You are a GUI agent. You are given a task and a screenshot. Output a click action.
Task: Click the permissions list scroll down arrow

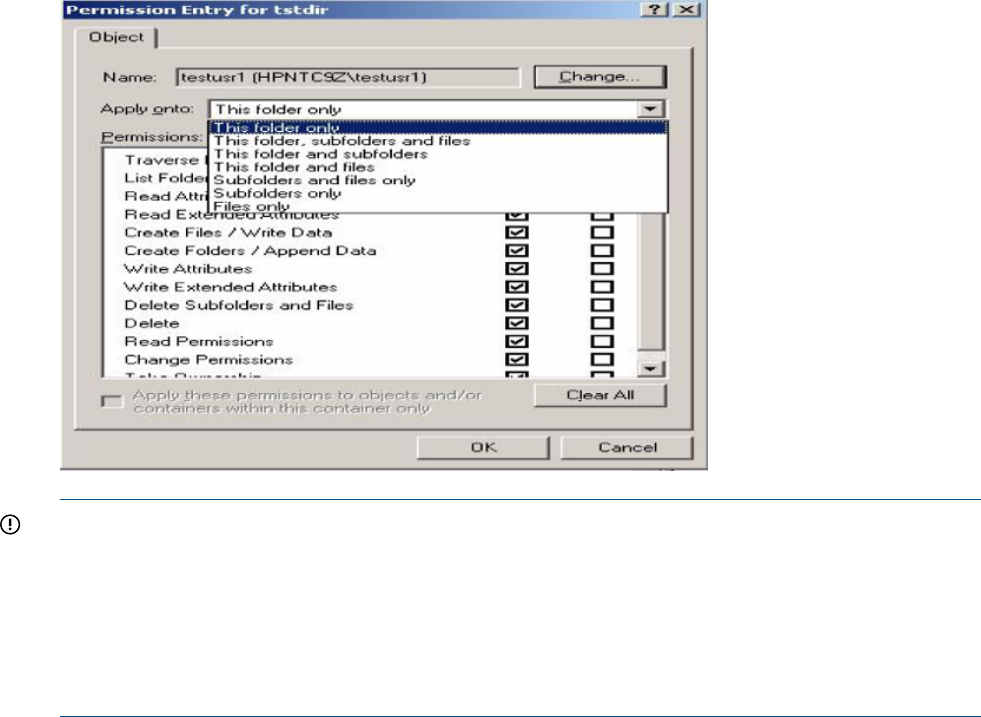(x=652, y=369)
